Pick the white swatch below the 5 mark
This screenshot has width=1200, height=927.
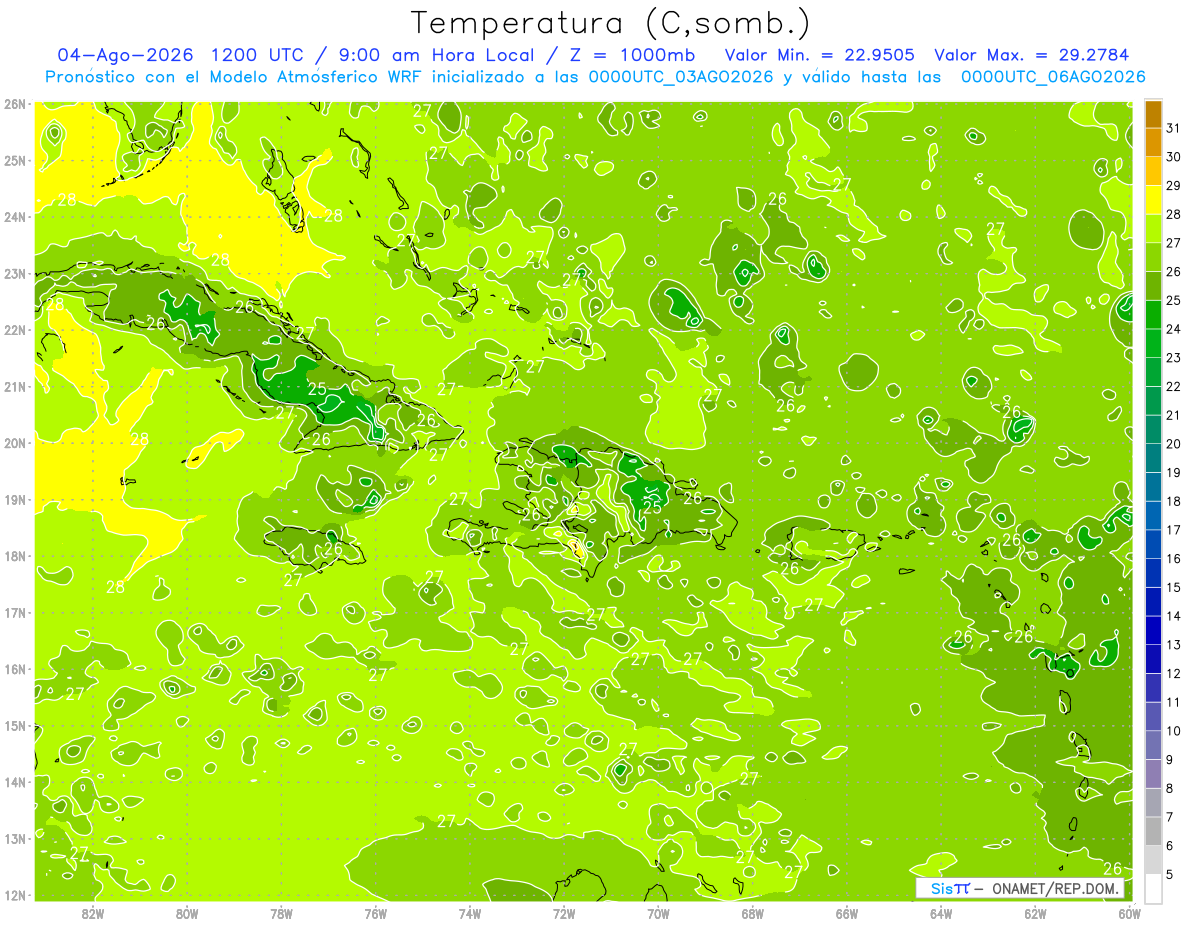click(x=1153, y=888)
